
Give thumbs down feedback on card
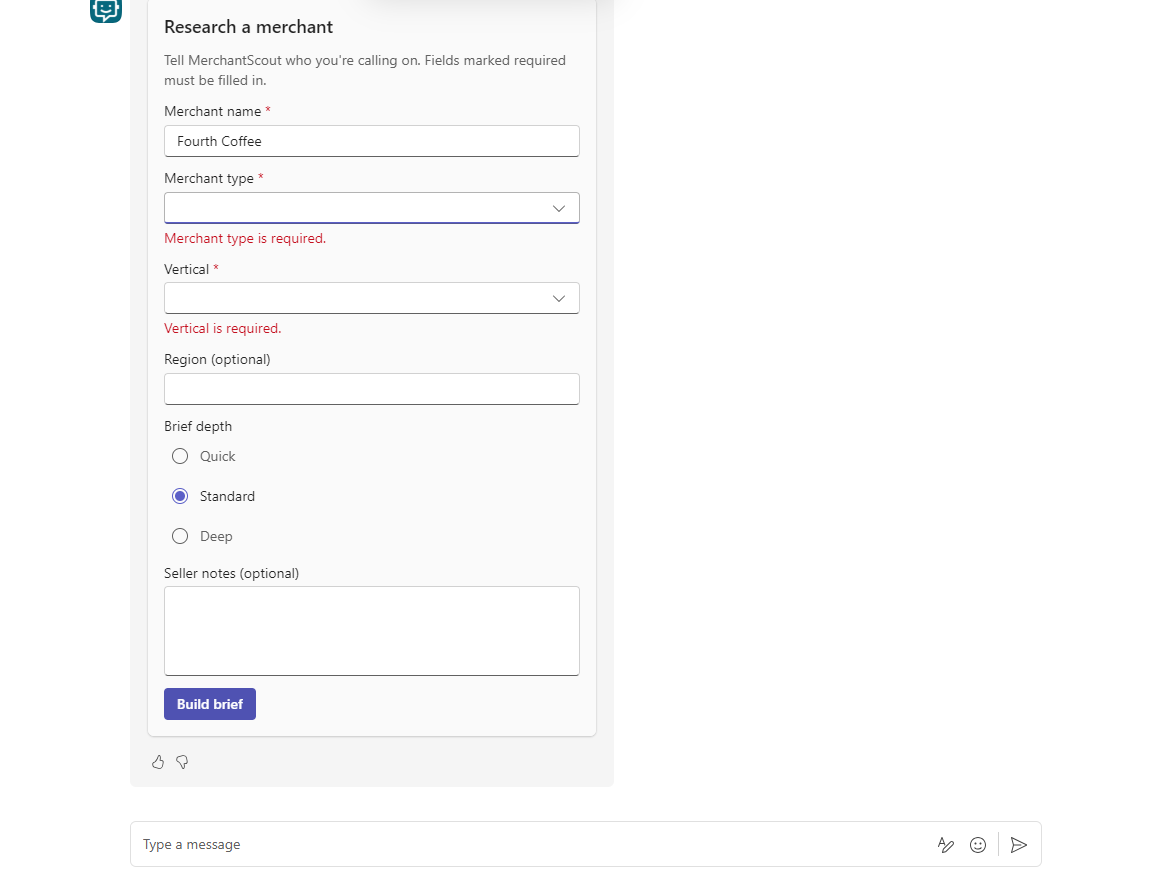click(x=182, y=762)
